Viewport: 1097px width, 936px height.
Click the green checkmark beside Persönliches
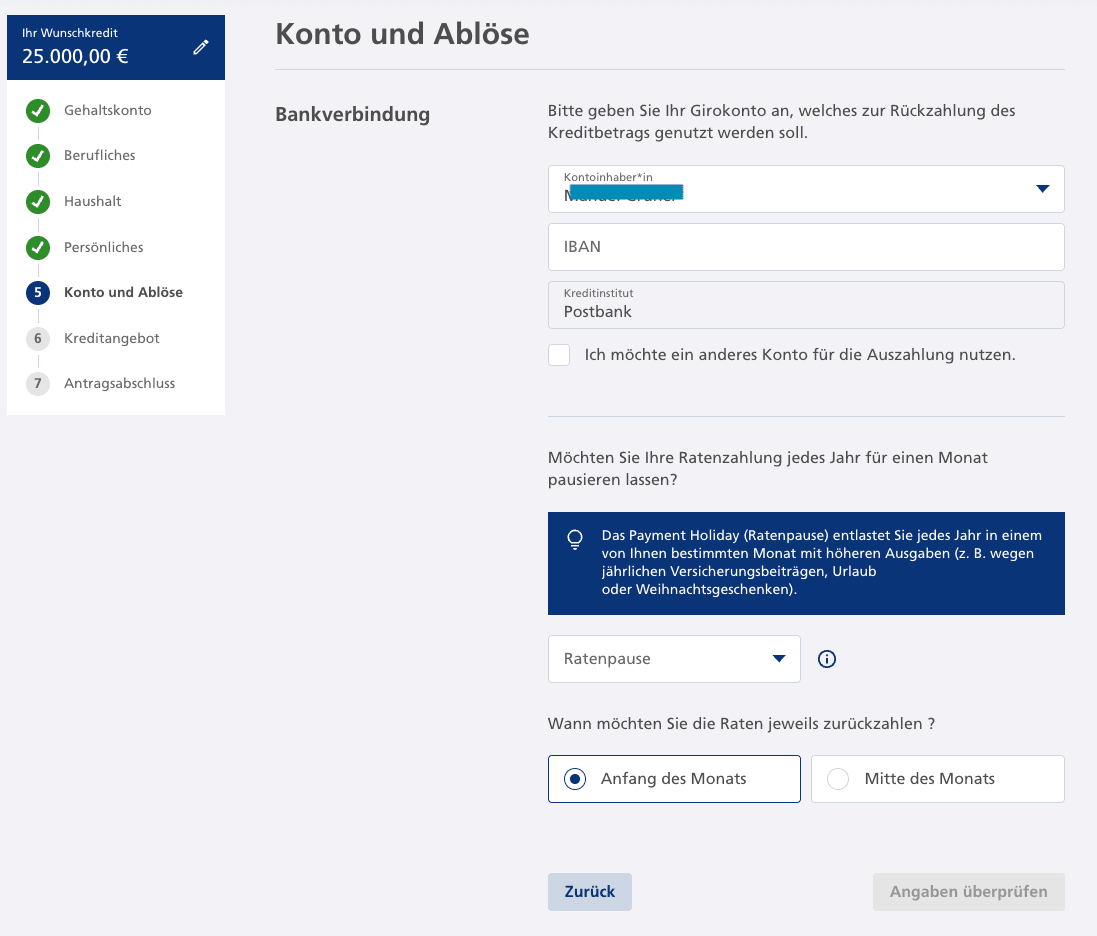click(38, 247)
